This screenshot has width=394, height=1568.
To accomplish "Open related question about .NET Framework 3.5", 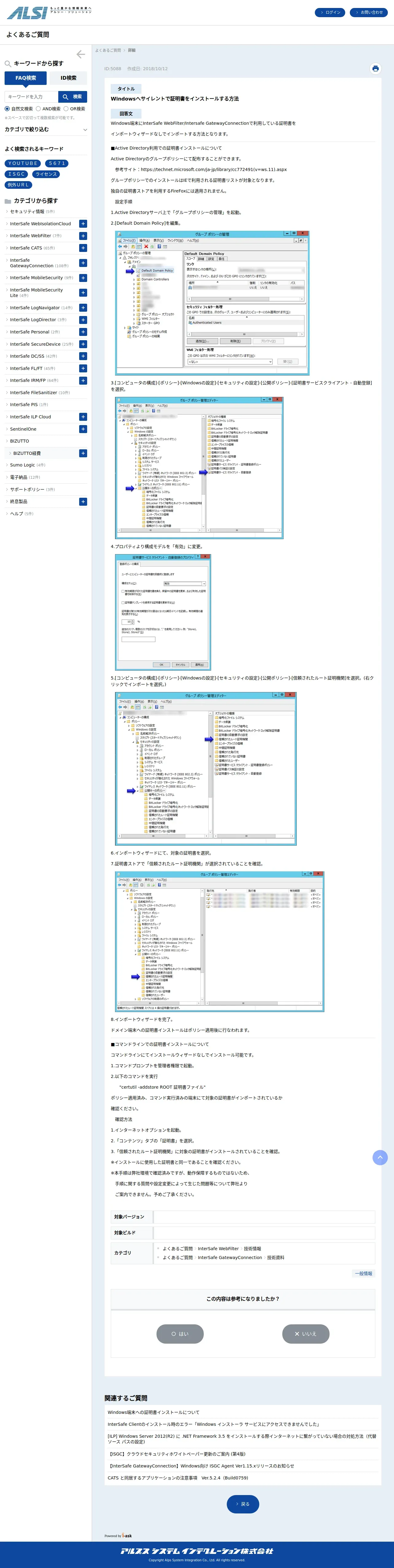I will [242, 1439].
